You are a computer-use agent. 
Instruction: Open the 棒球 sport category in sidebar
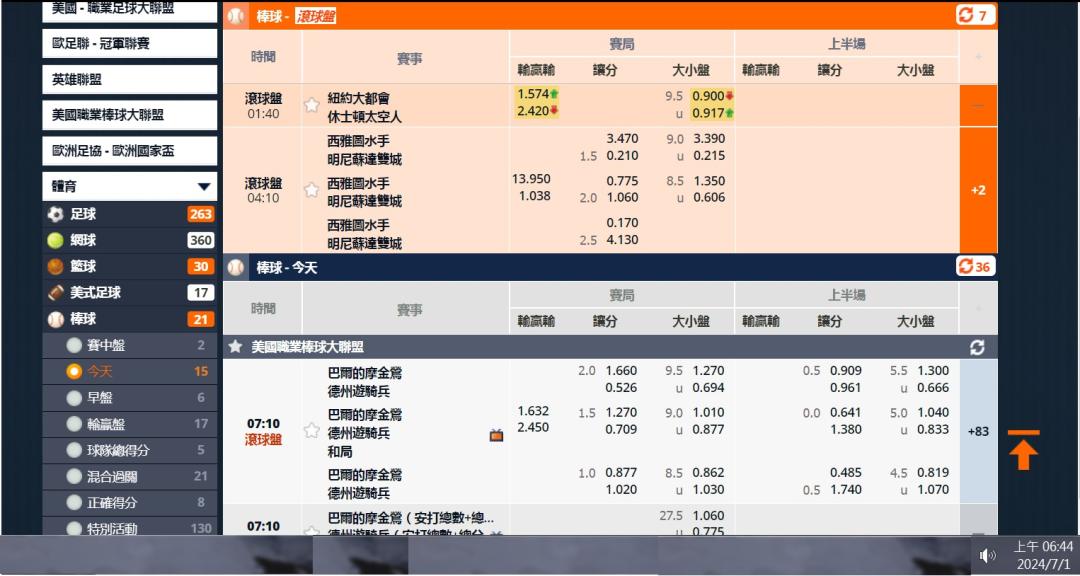point(129,319)
